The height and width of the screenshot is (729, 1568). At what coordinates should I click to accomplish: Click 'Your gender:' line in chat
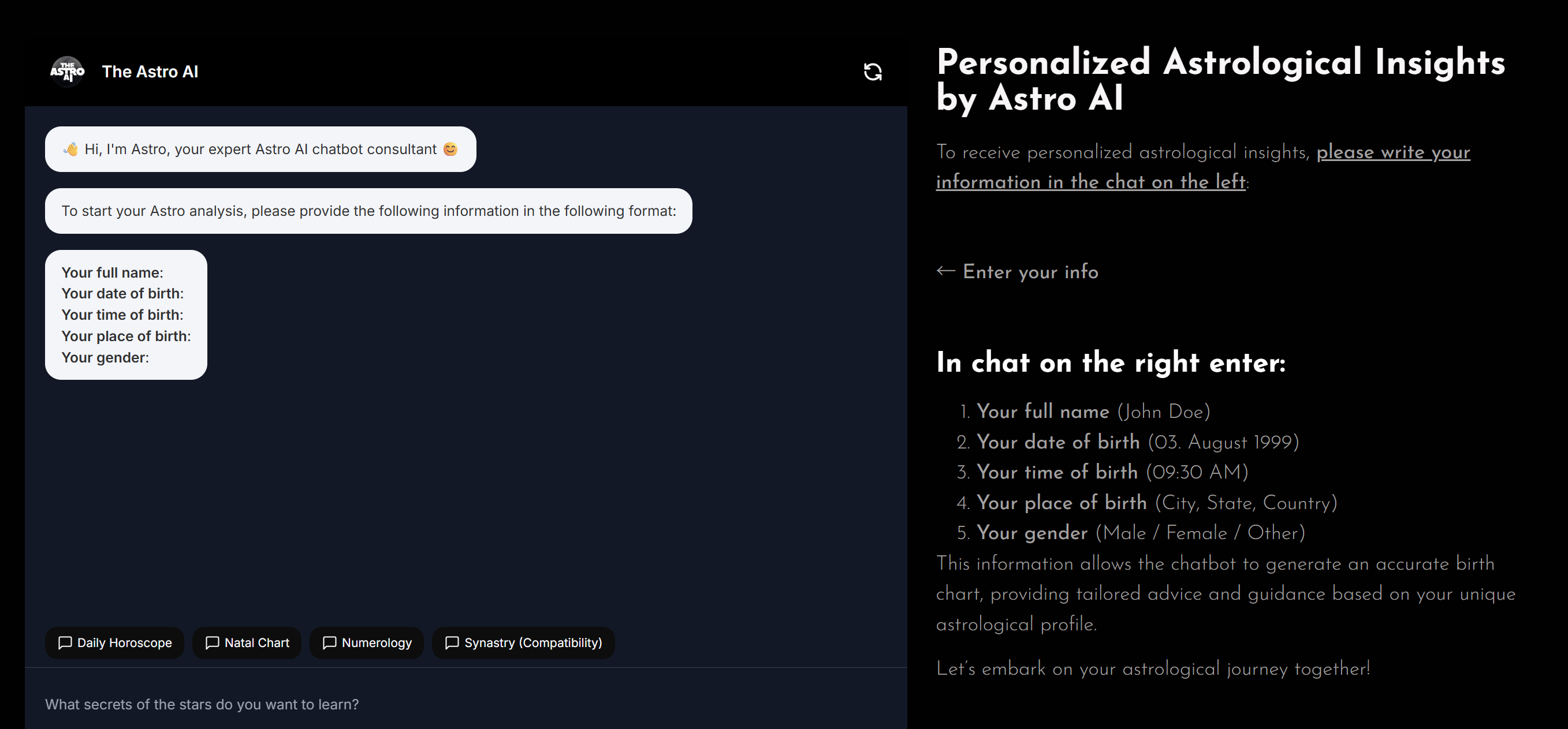pos(105,357)
